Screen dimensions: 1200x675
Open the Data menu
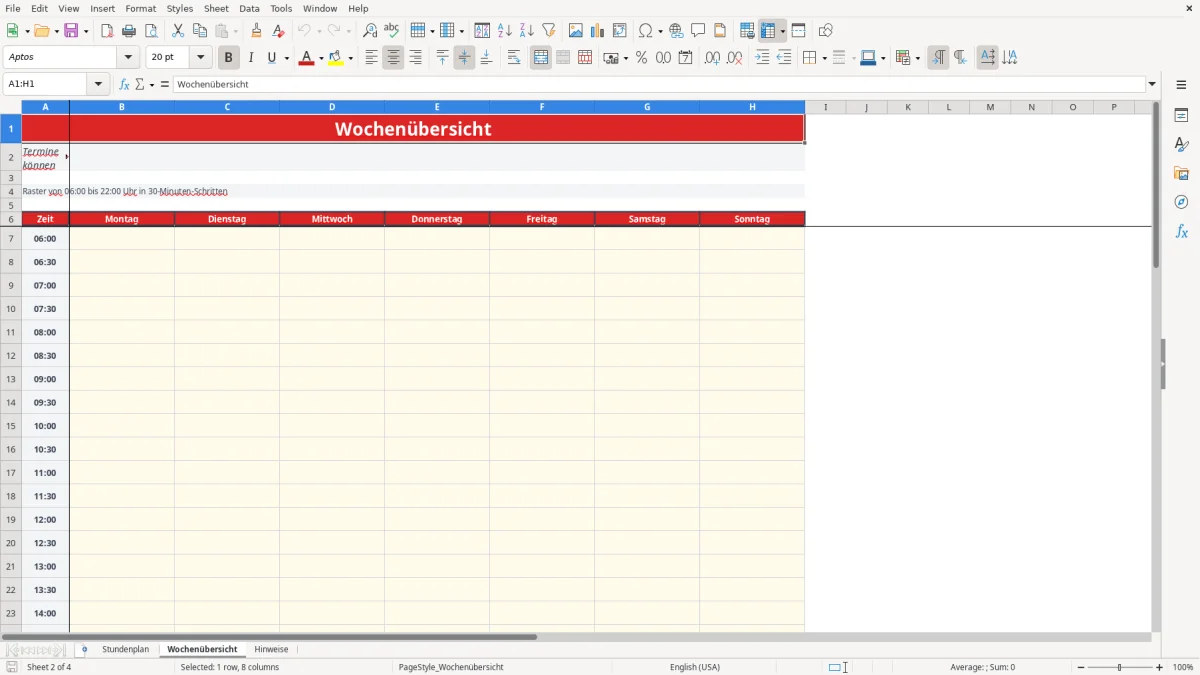[x=249, y=8]
